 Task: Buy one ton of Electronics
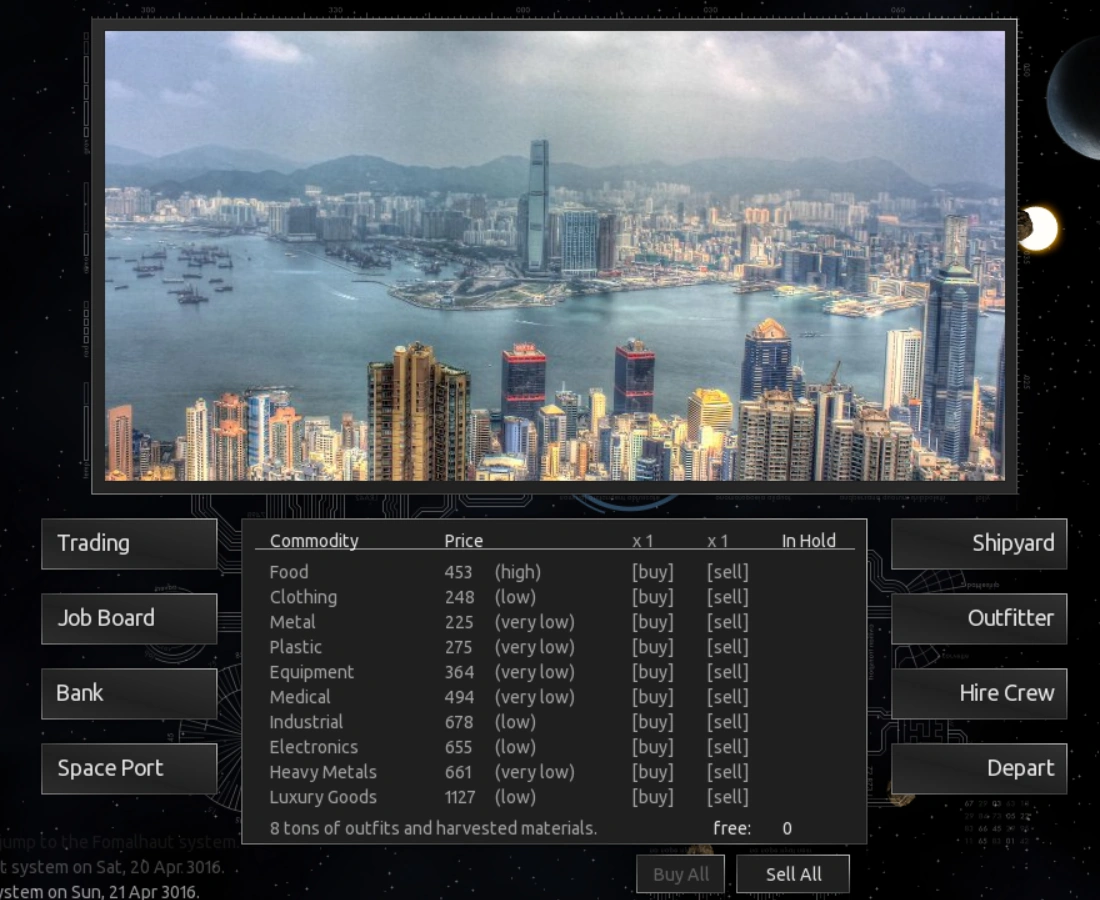click(x=652, y=747)
